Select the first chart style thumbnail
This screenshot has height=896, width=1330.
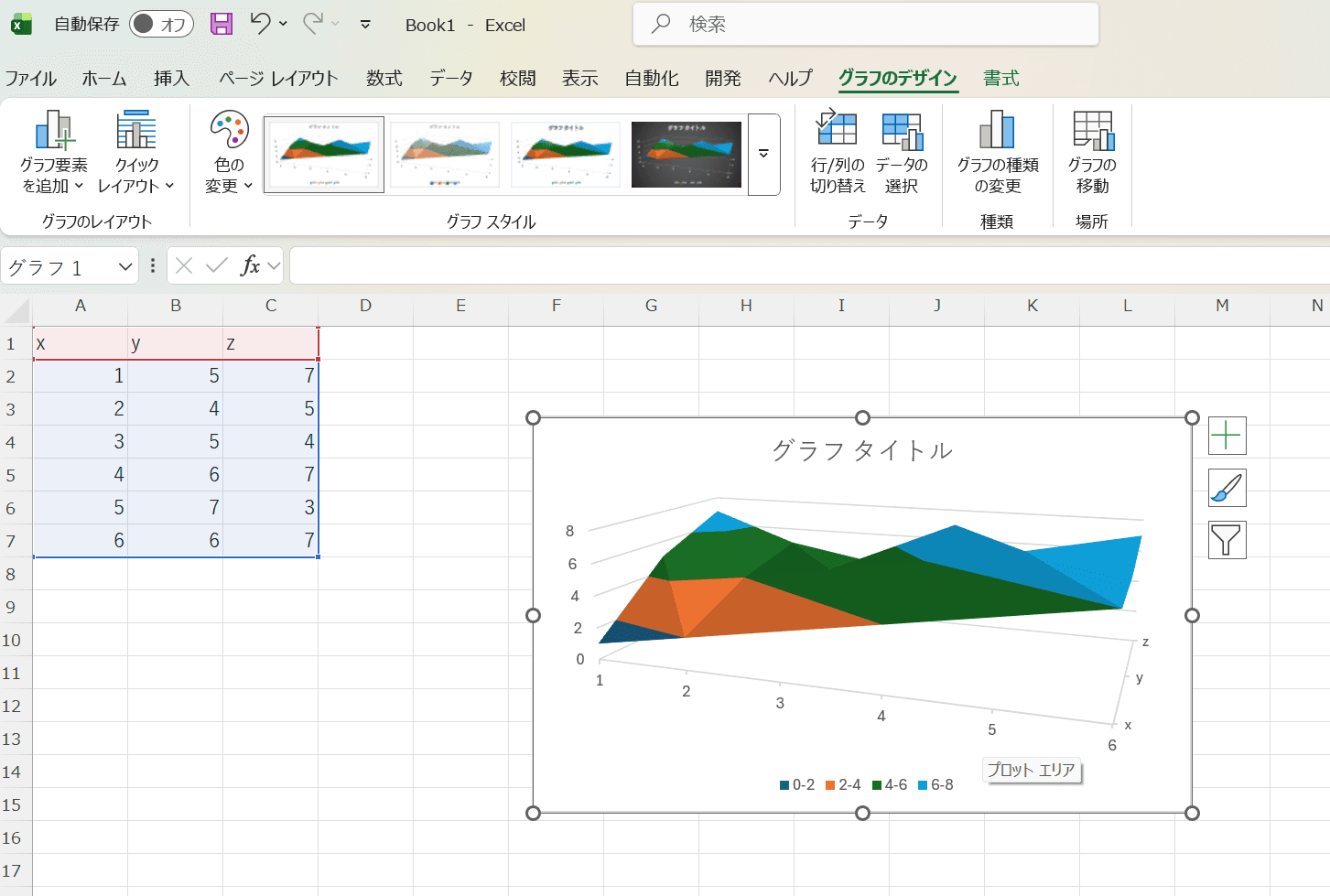point(324,154)
